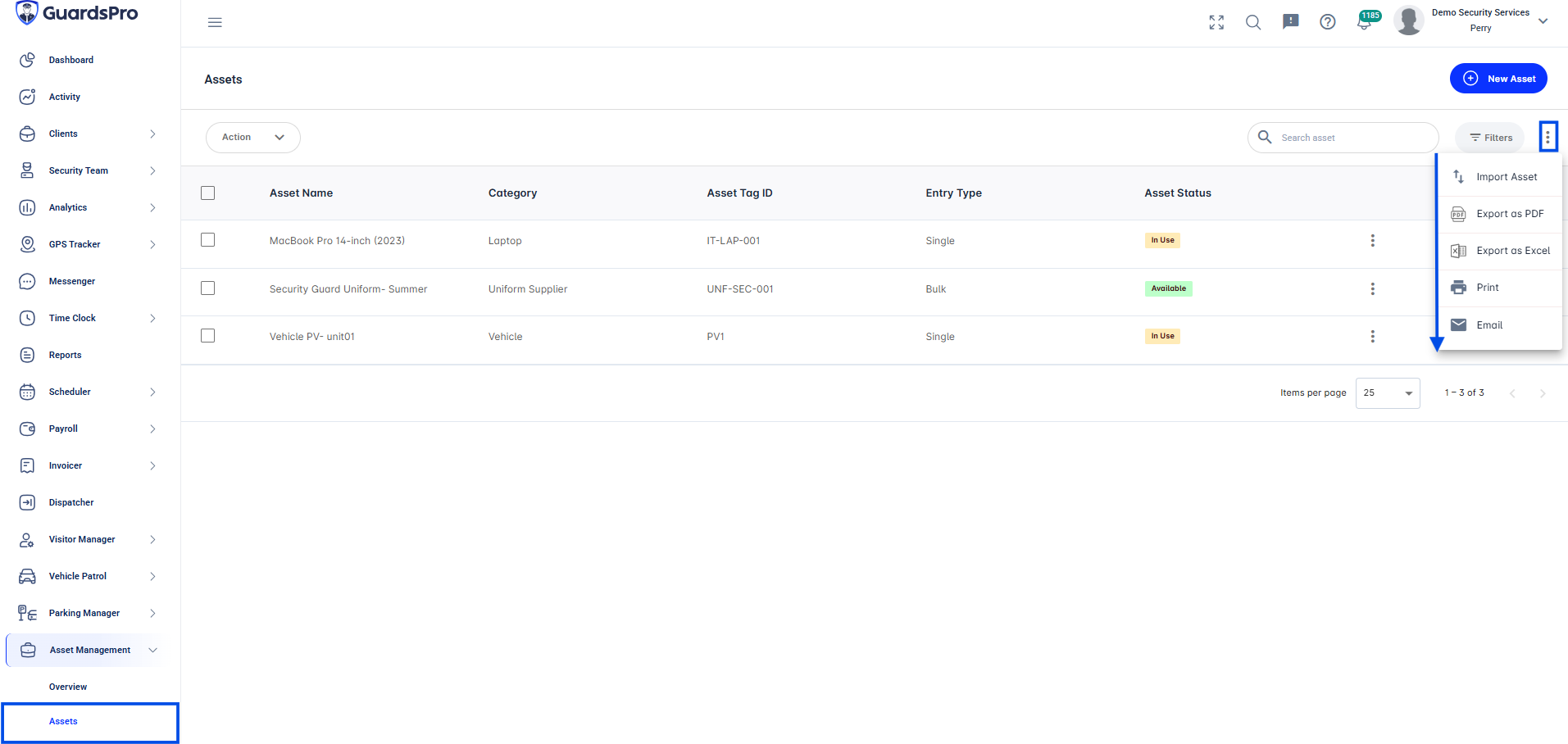This screenshot has height=744, width=1568.
Task: Open row options for MacBook Pro asset
Action: click(x=1373, y=241)
